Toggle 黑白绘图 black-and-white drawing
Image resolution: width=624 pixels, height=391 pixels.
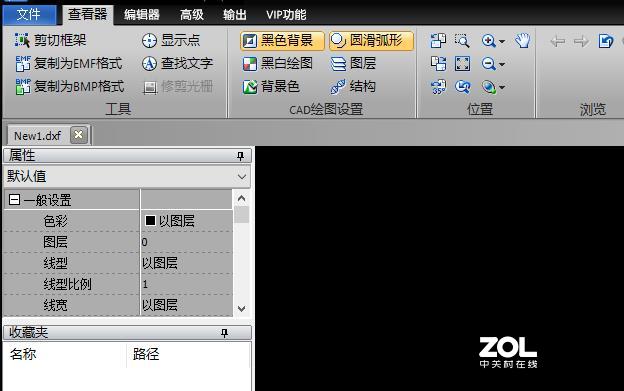(x=277, y=63)
